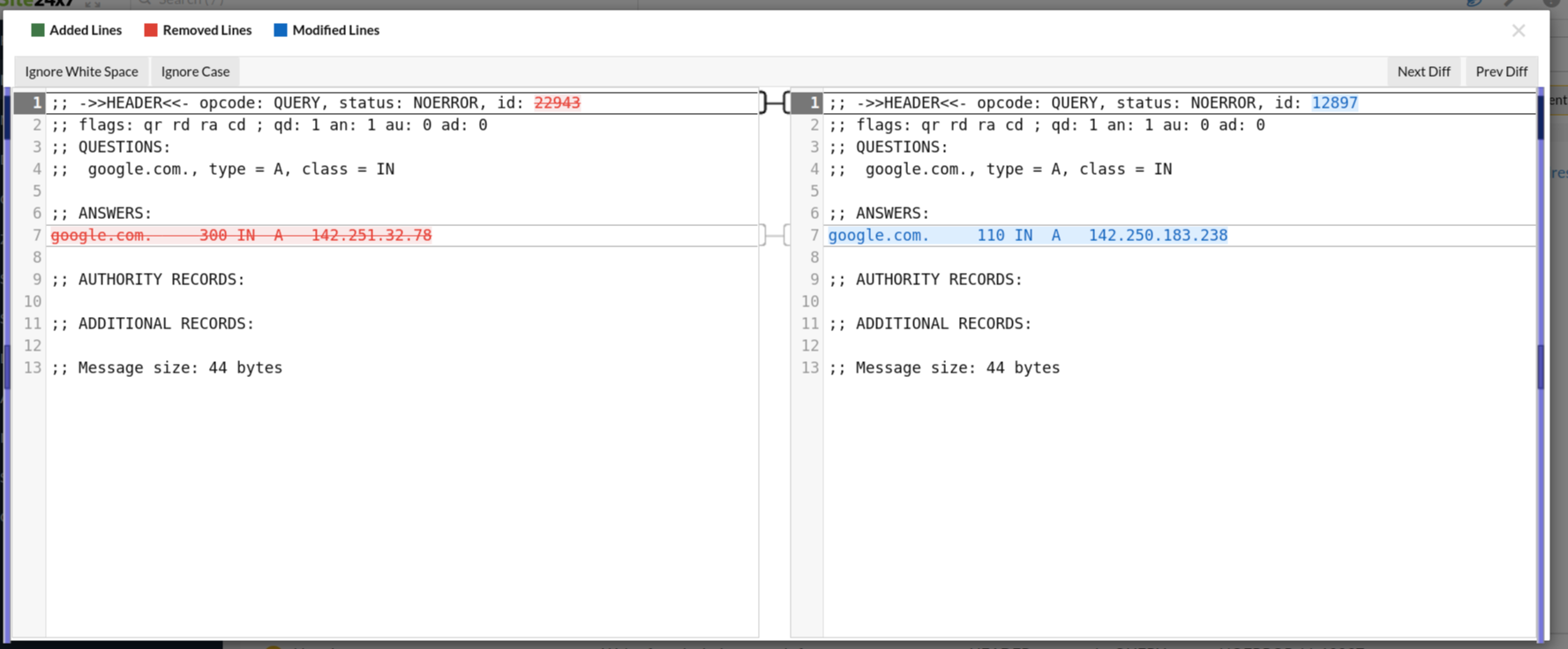Click the modified google.com record with 142.250.183.238
Screen dimensions: 1568x649
(x=1027, y=235)
